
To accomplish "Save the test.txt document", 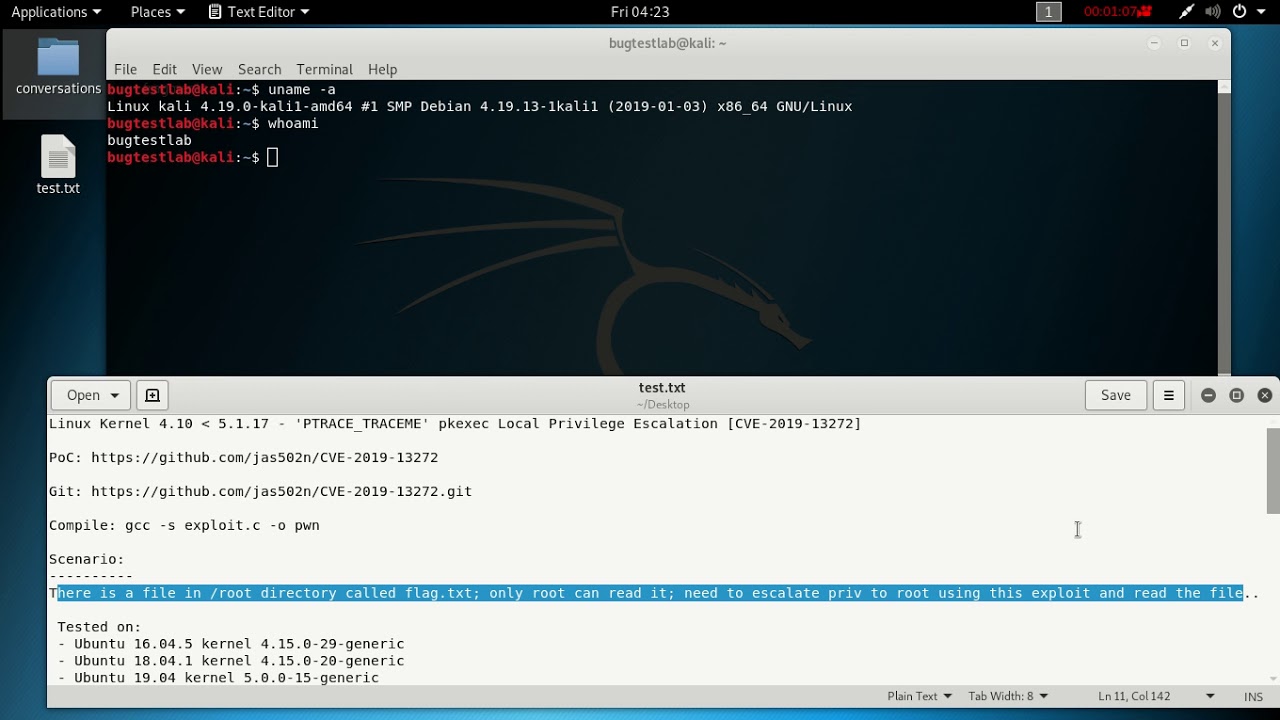I will point(1115,395).
